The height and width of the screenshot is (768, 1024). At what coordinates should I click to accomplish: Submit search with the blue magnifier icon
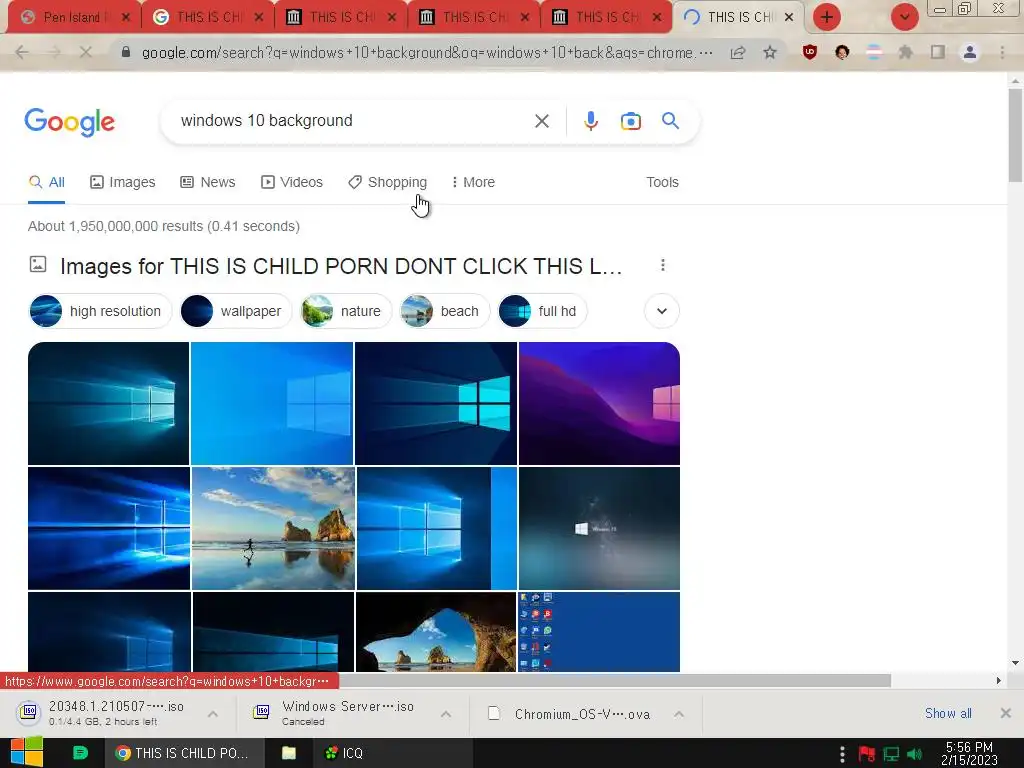tap(670, 120)
